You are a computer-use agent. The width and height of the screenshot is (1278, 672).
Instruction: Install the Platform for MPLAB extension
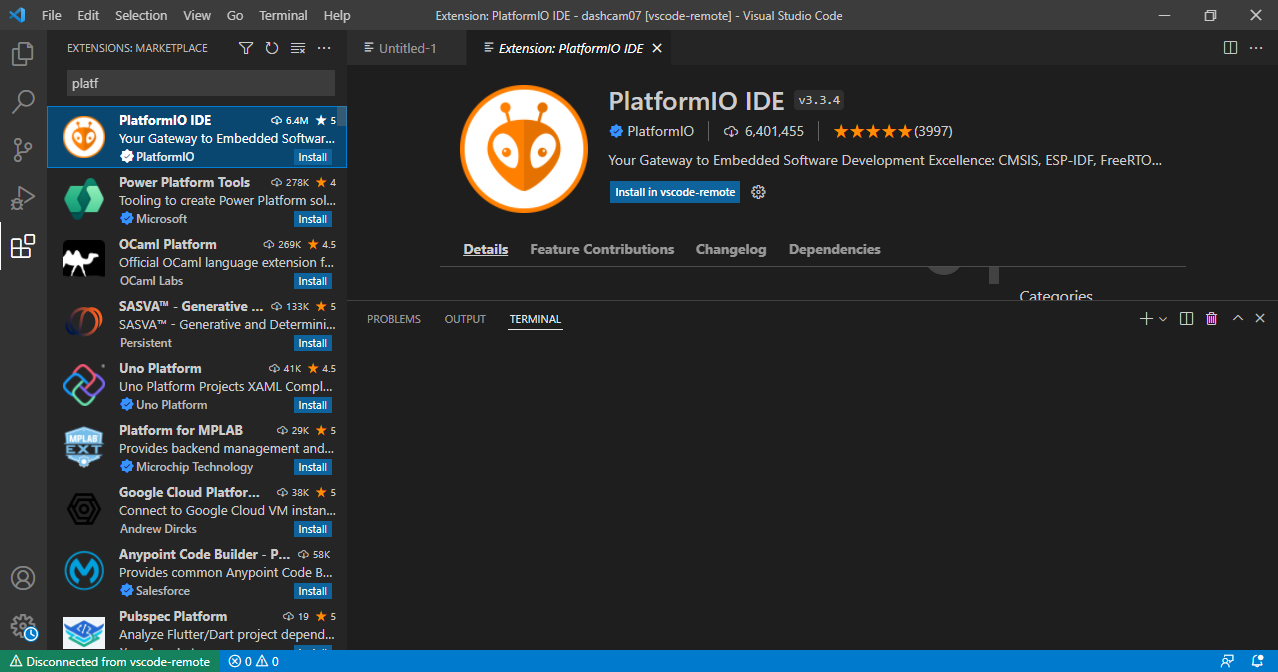click(313, 467)
